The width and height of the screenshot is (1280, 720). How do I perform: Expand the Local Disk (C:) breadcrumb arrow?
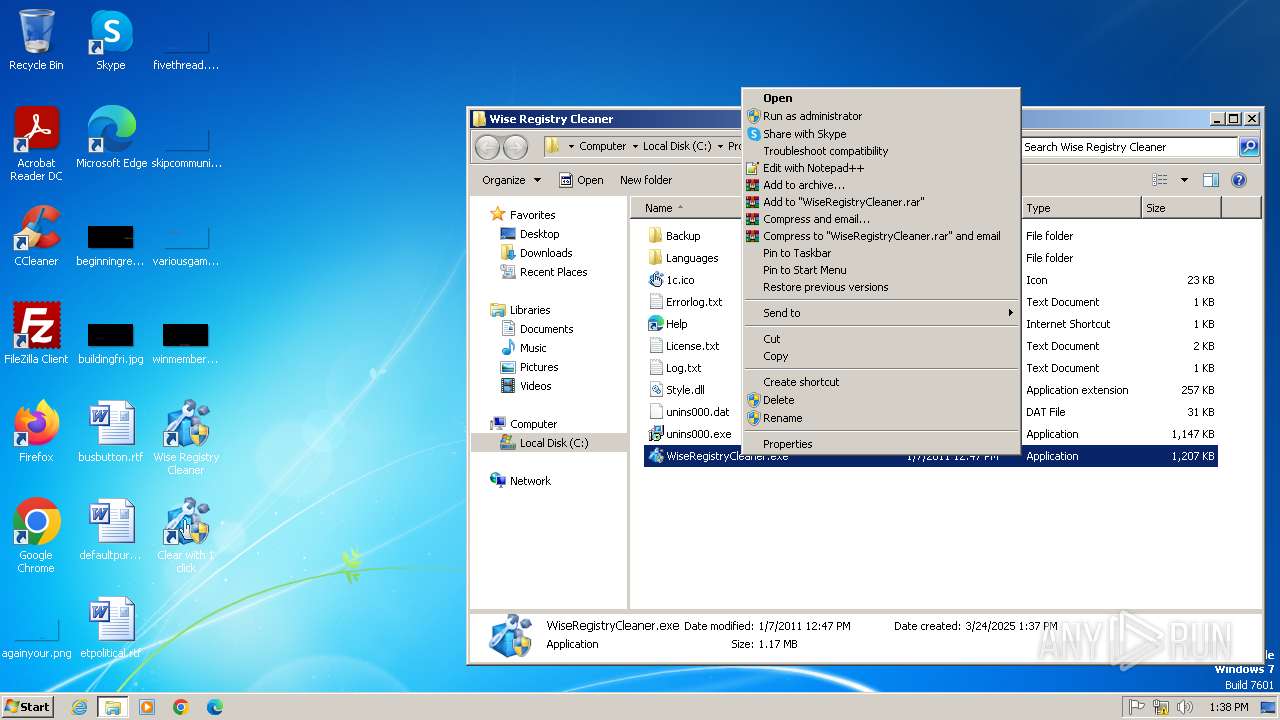(719, 147)
